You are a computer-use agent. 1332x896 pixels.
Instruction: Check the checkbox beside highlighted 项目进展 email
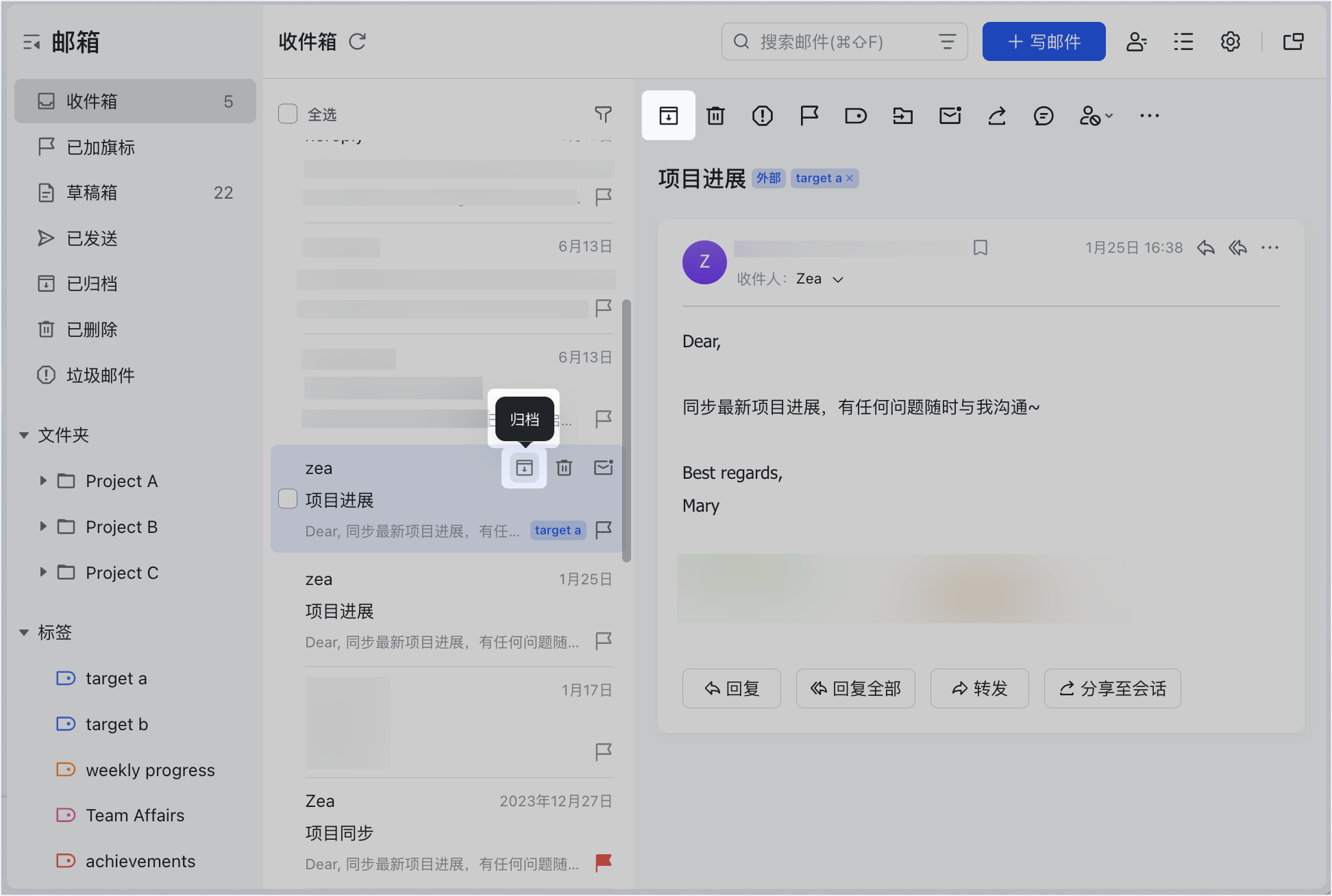(x=288, y=499)
